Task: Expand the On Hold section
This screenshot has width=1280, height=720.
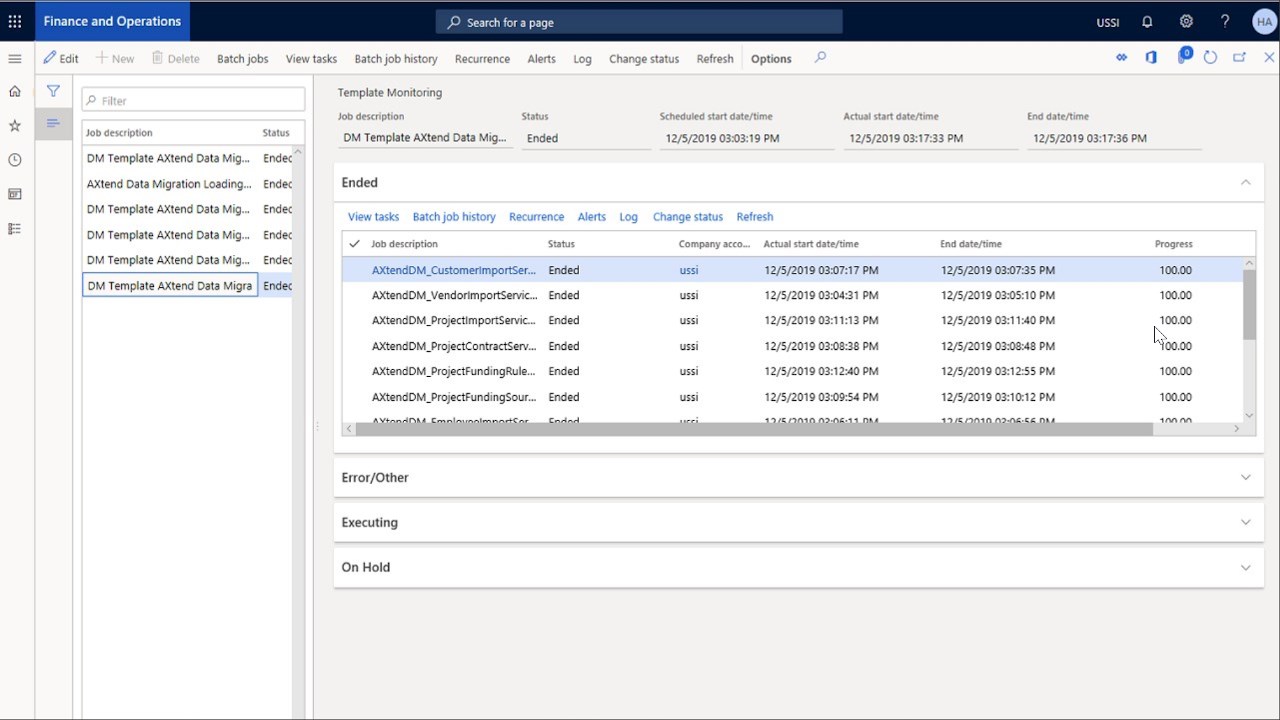Action: pyautogui.click(x=1245, y=568)
